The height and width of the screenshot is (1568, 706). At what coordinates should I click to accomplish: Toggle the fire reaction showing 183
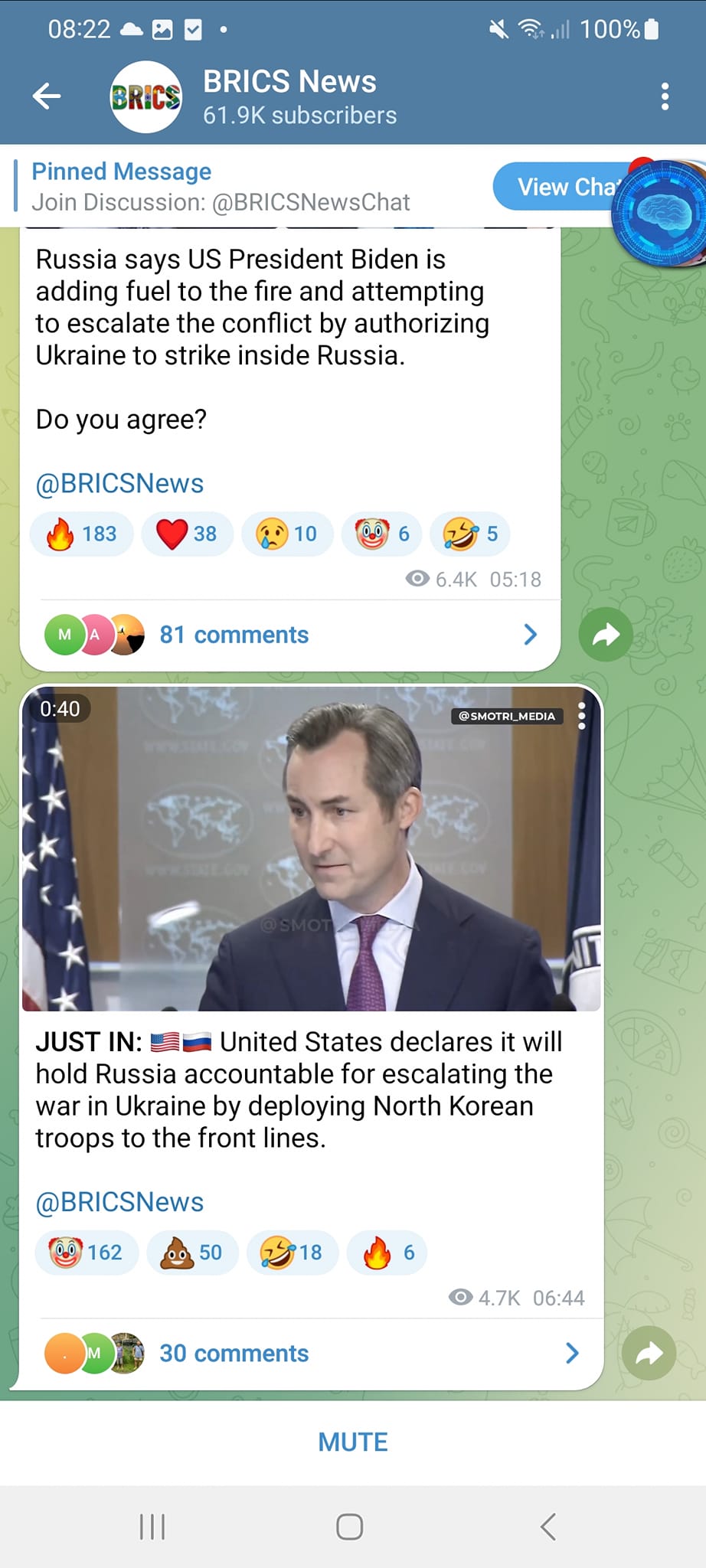click(x=82, y=534)
